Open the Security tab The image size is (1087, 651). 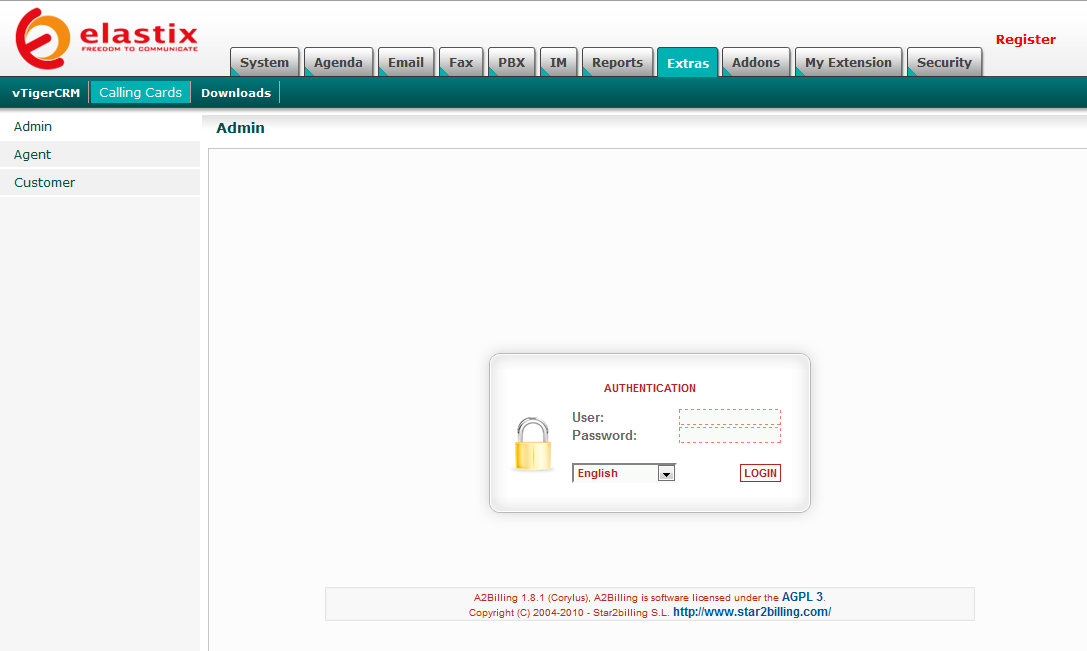point(944,62)
